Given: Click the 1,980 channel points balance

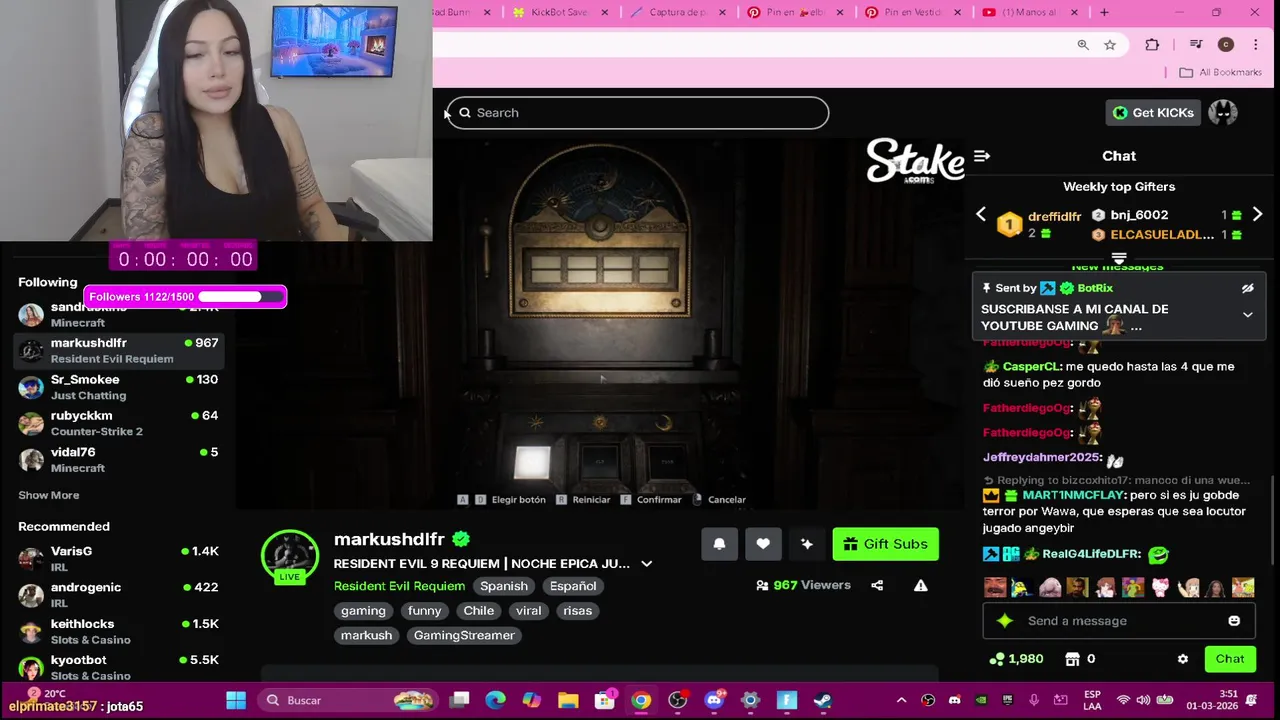Looking at the screenshot, I should (x=1016, y=659).
